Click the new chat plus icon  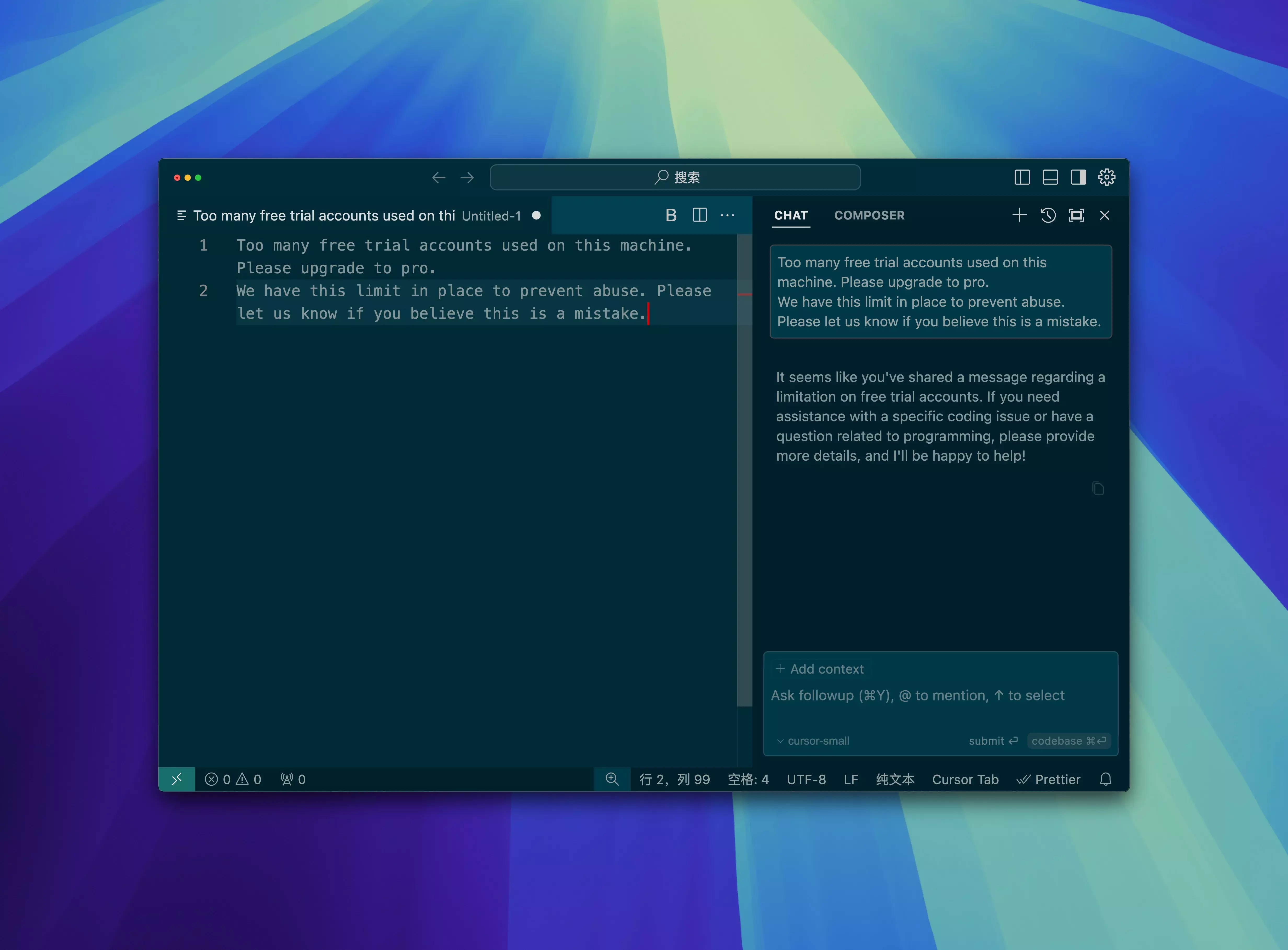pyautogui.click(x=1019, y=215)
